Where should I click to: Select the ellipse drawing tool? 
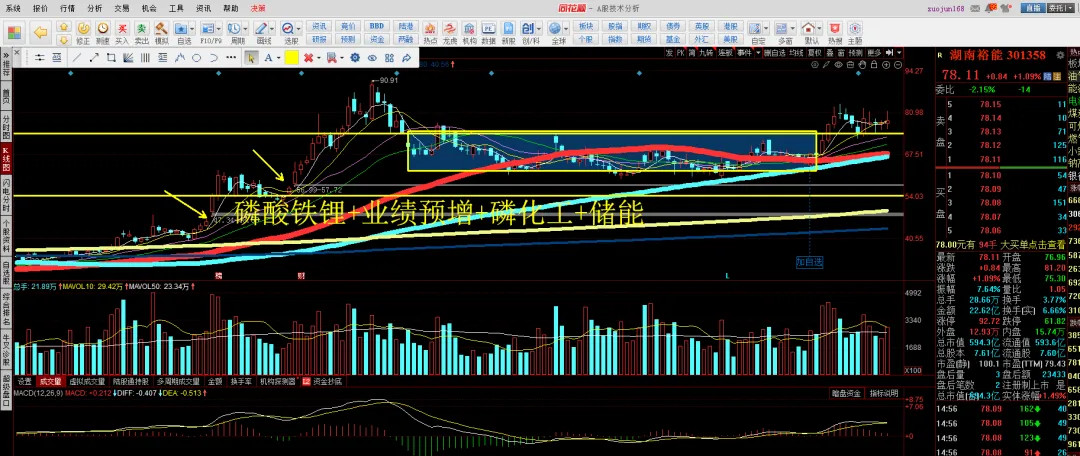[196, 58]
